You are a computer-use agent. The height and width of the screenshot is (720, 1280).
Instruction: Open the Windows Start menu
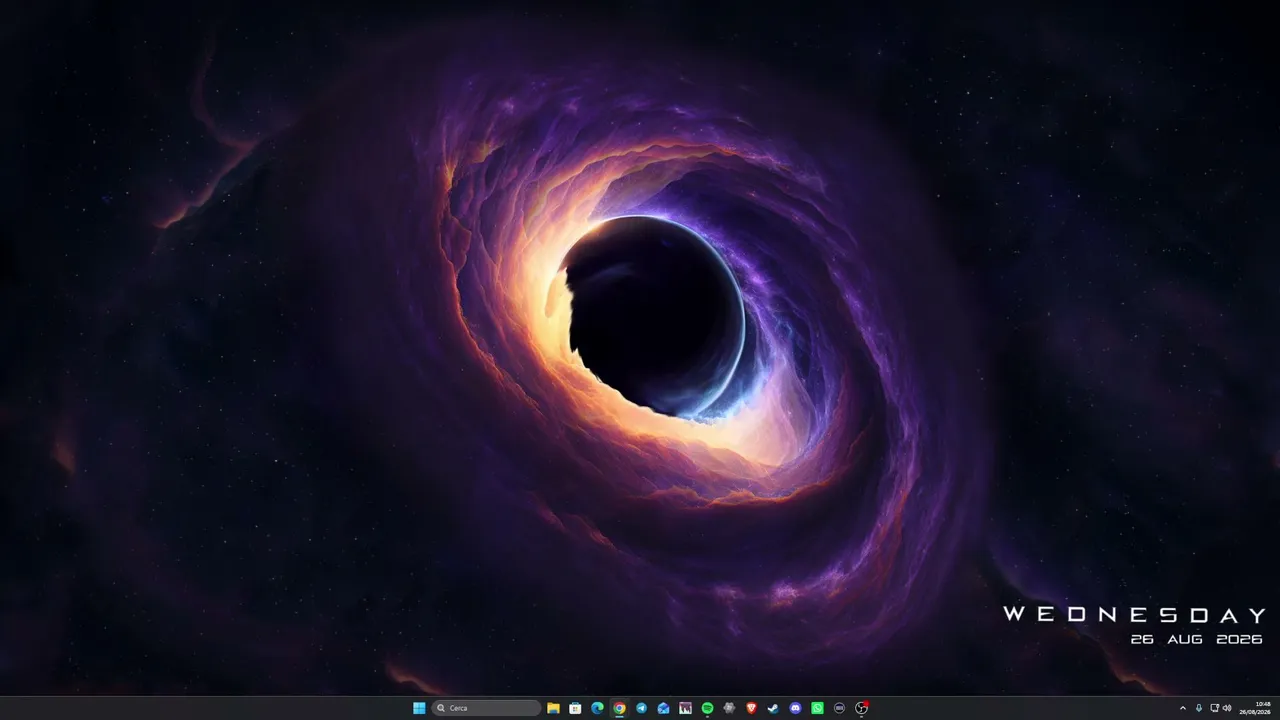coord(419,708)
